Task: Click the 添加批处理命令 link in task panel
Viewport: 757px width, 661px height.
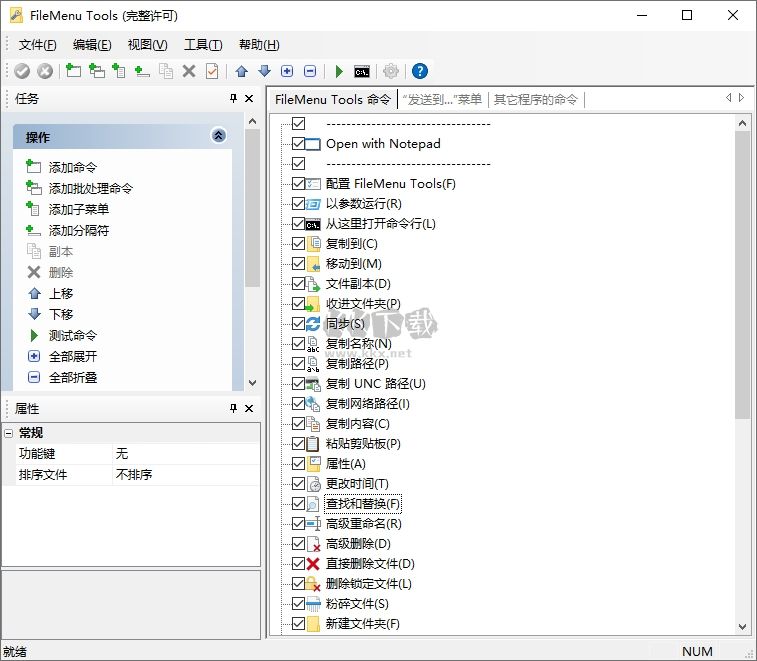Action: coord(90,188)
